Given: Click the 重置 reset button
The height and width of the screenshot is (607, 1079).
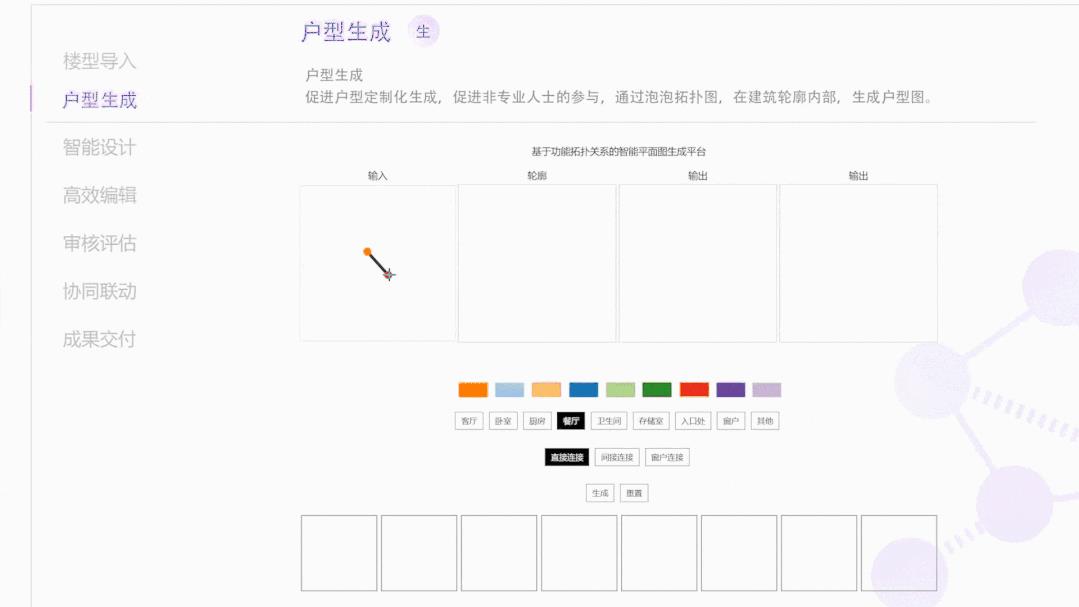Looking at the screenshot, I should click(x=634, y=493).
